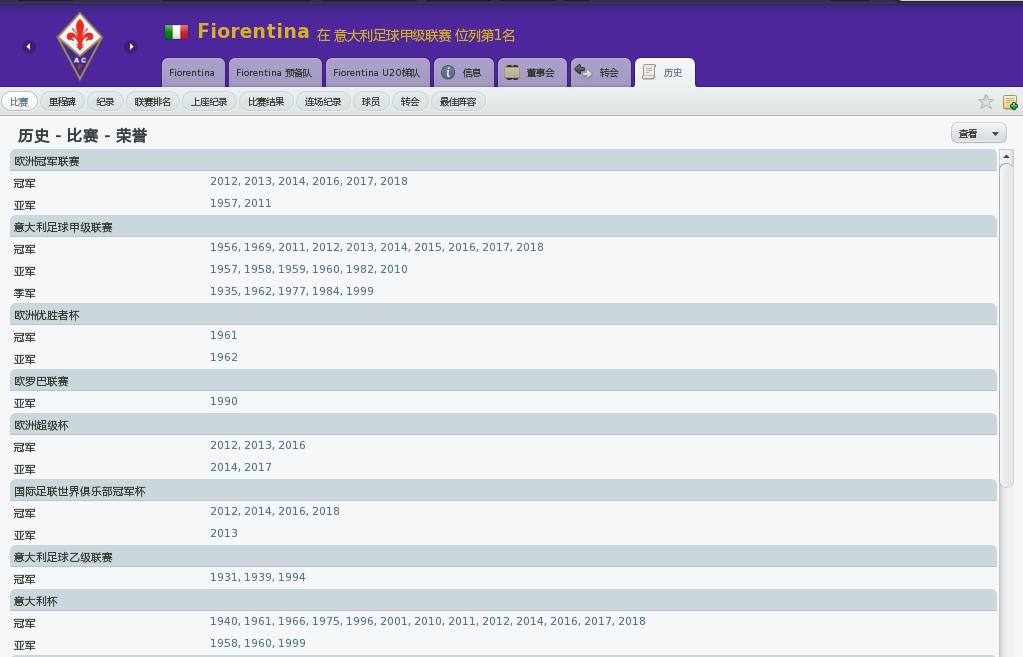Click the vertical scrollbar thumb
Viewport: 1023px width, 657px height.
(x=1006, y=325)
